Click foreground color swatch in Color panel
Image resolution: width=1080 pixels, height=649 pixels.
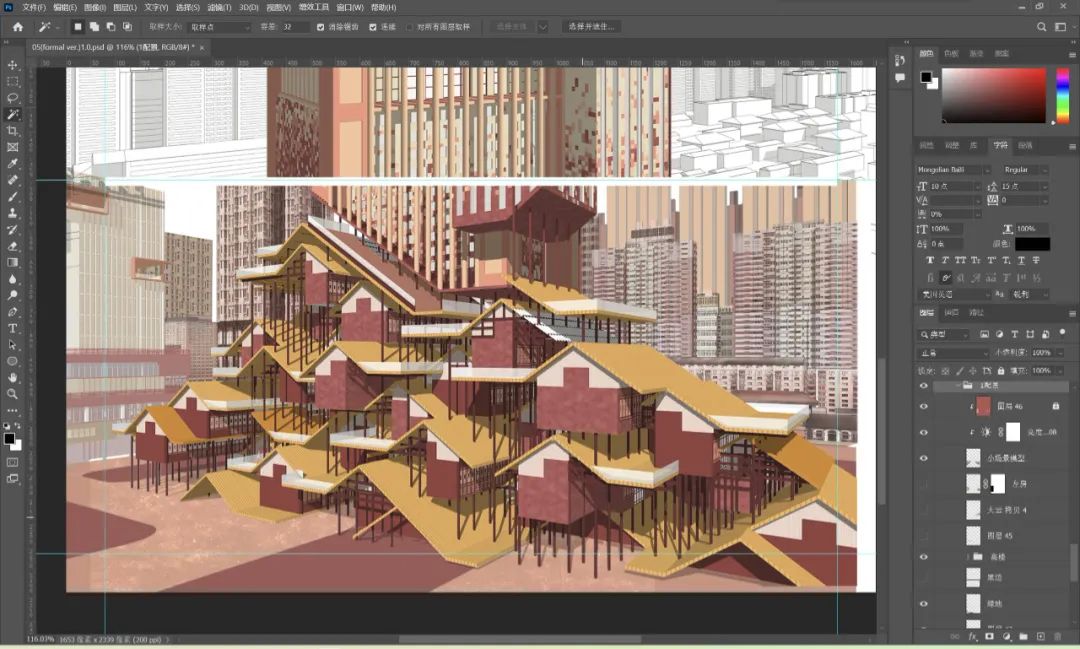pyautogui.click(x=926, y=77)
